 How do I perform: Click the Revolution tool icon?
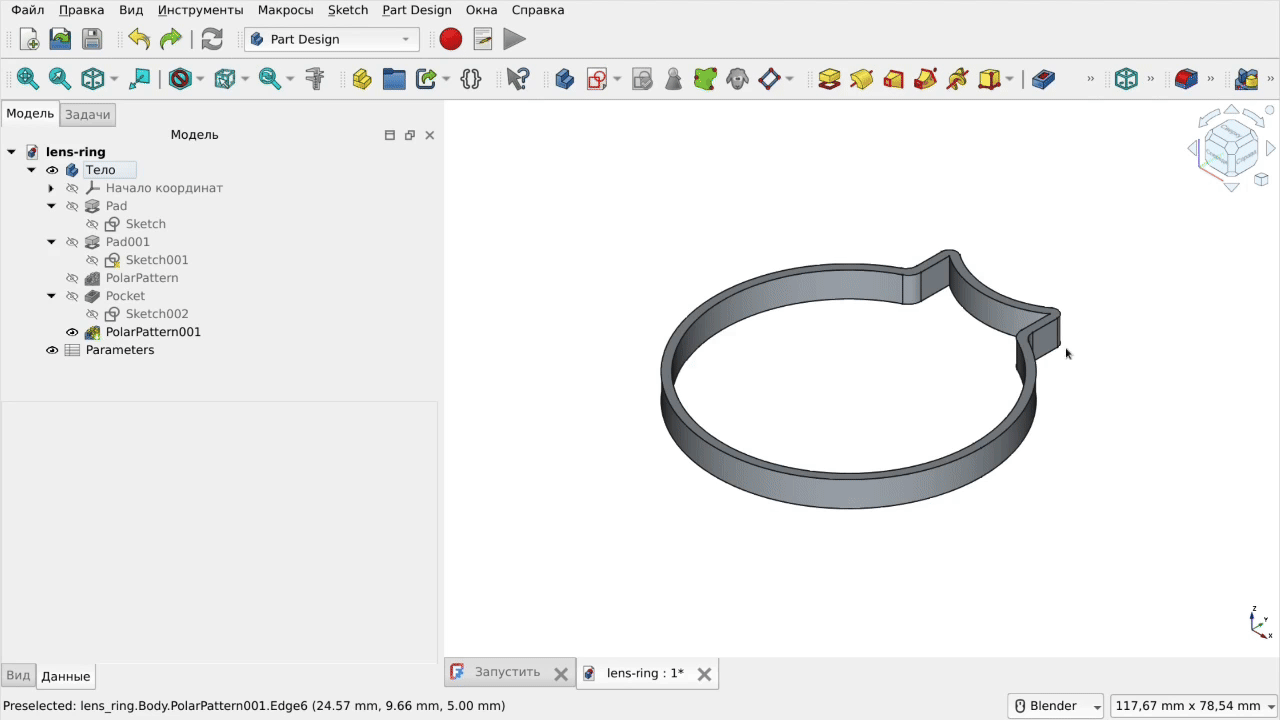[x=861, y=79]
